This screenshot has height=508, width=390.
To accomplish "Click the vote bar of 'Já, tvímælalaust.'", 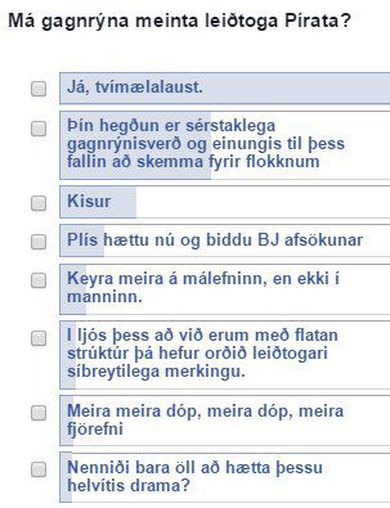I will coord(225,88).
